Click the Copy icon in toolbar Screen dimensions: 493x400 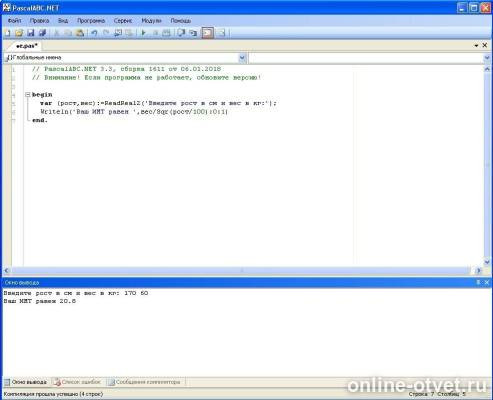click(68, 33)
